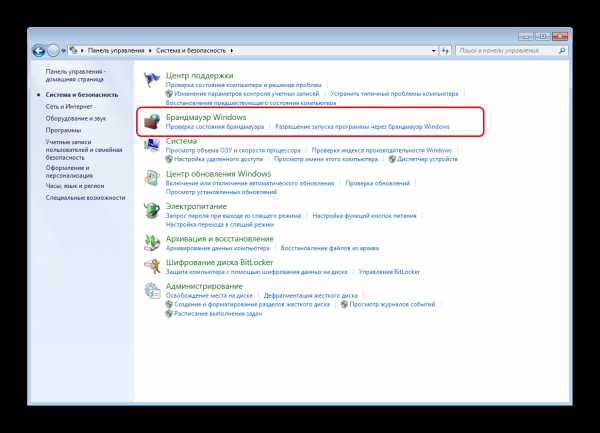Open 'Оформление и персонализация' sidebar category

point(69,171)
